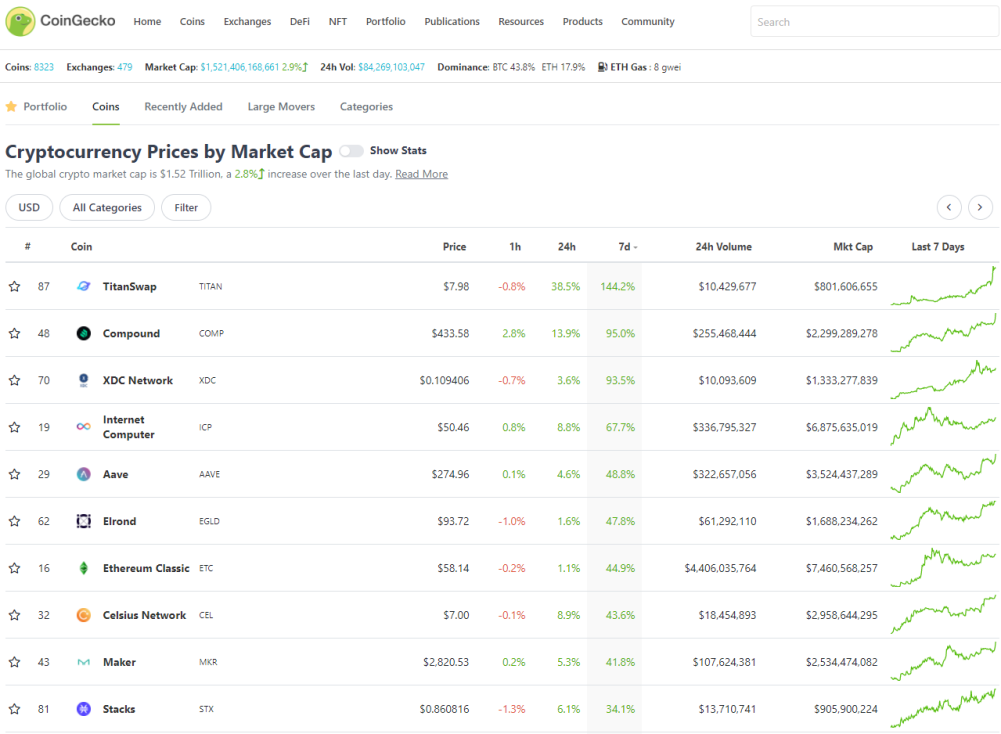The height and width of the screenshot is (734, 1001).
Task: Switch to the Large Movers tab
Action: [x=282, y=107]
